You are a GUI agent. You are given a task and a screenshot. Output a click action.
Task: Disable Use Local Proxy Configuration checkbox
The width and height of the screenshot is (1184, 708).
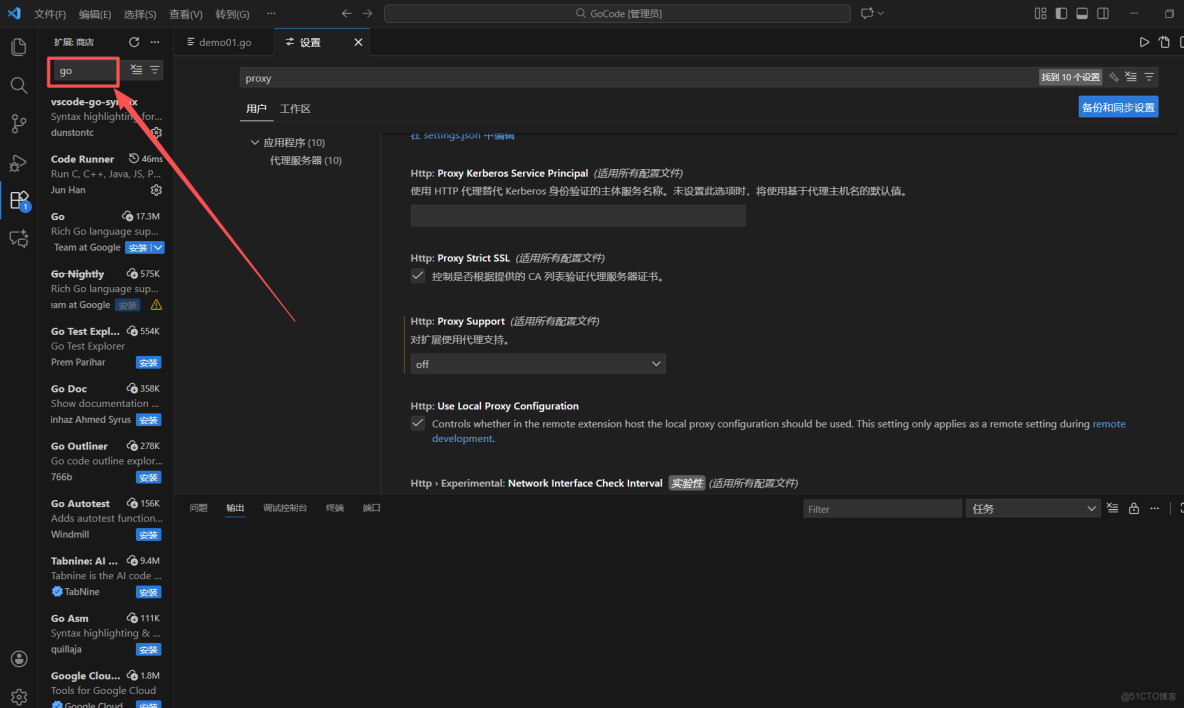tap(417, 422)
